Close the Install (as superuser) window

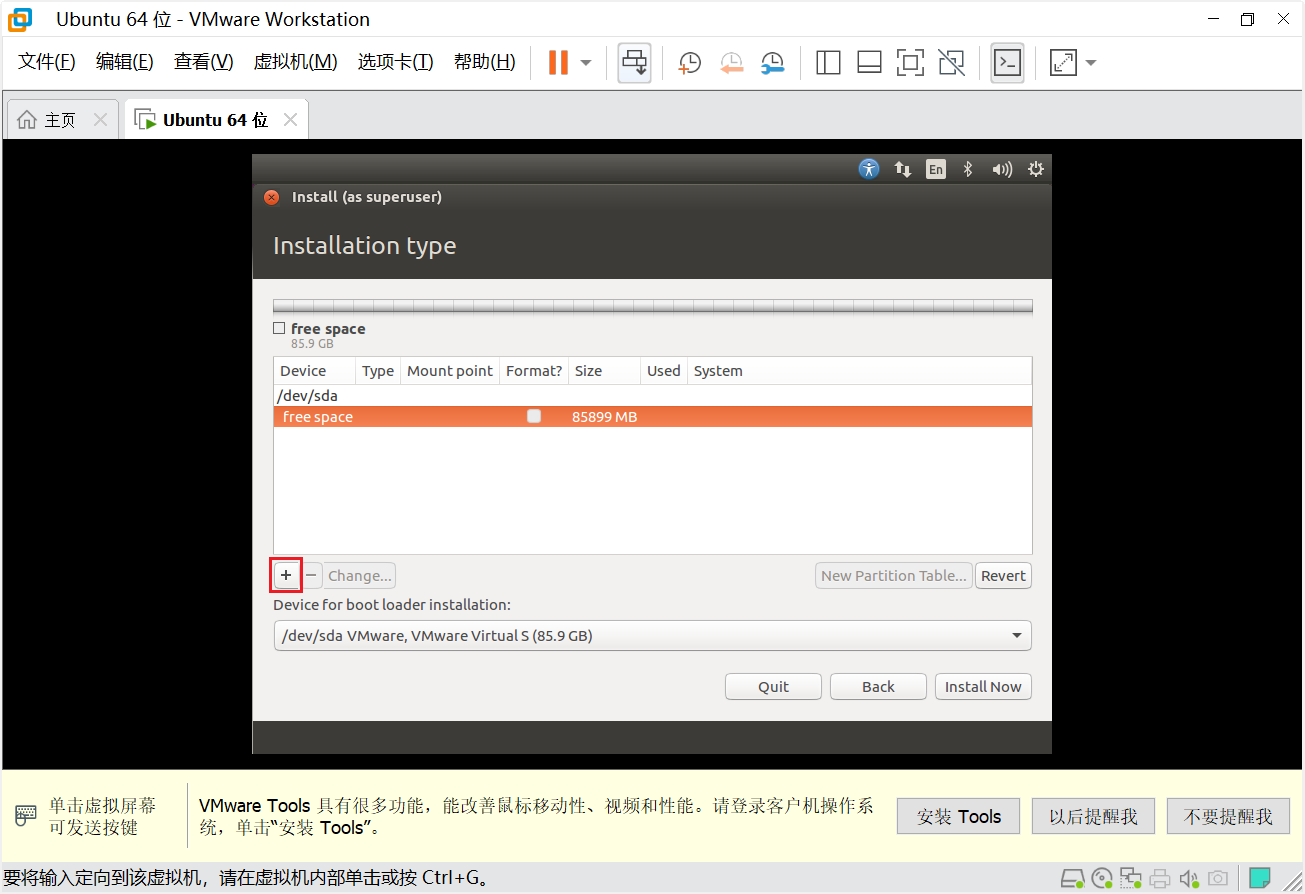click(272, 198)
